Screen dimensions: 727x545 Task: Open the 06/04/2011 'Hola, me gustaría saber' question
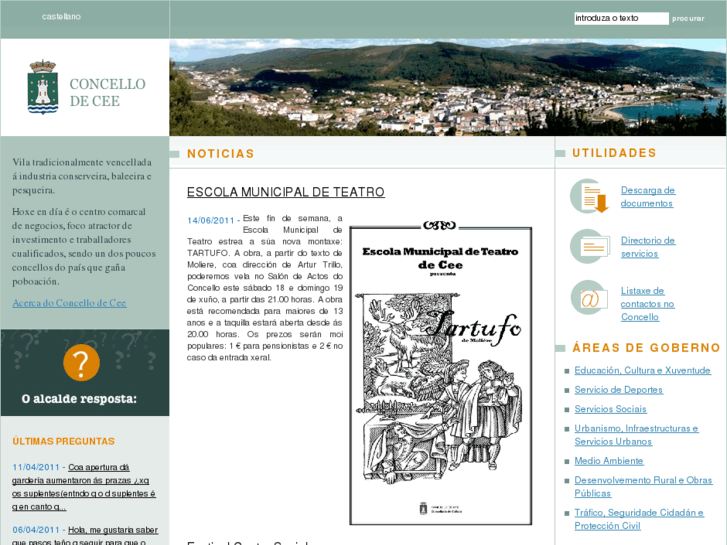coord(85,536)
